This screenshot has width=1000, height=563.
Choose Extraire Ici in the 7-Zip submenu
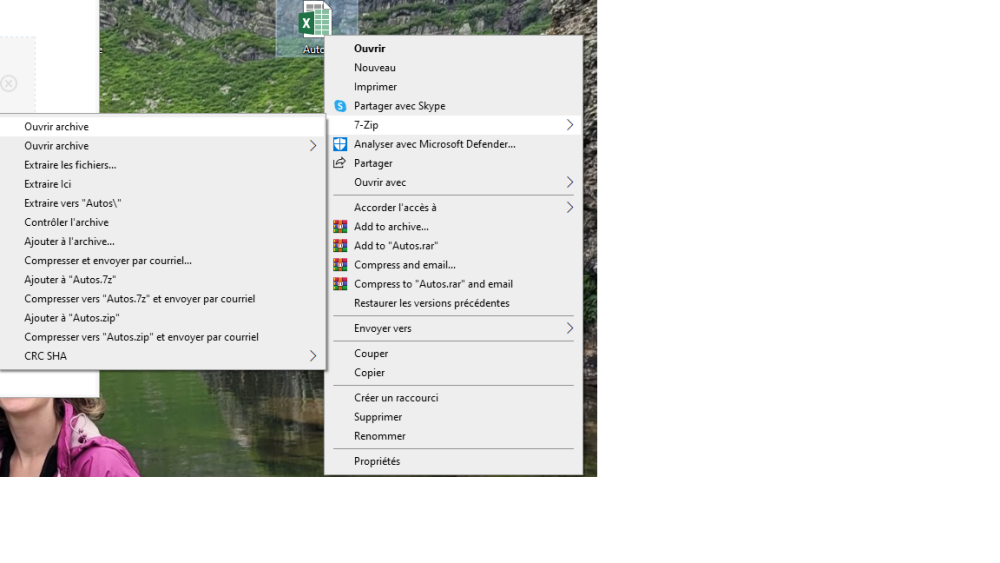pos(48,184)
